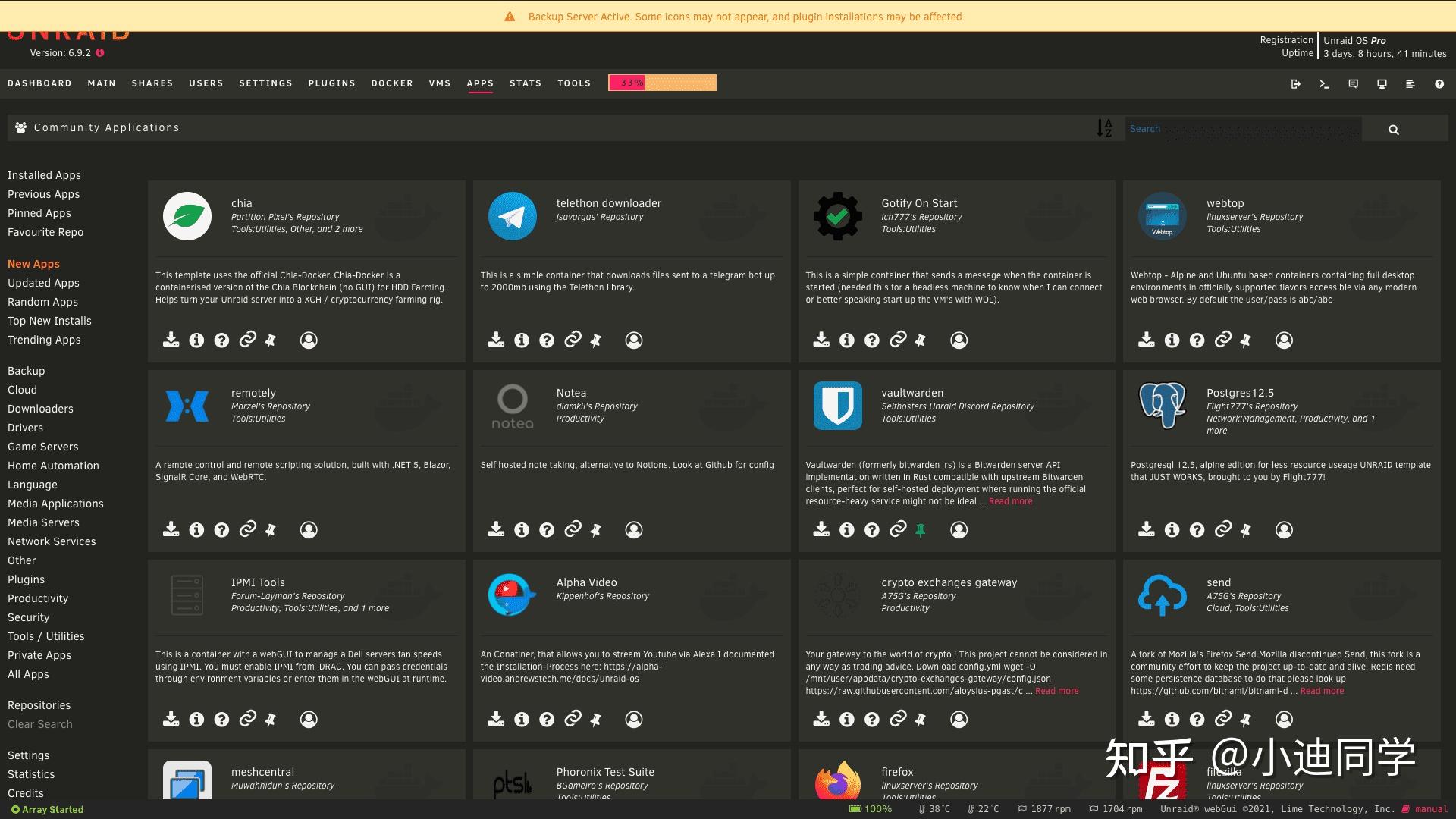The height and width of the screenshot is (819, 1456).
Task: Click Array Started status indicator
Action: pyautogui.click(x=47, y=809)
